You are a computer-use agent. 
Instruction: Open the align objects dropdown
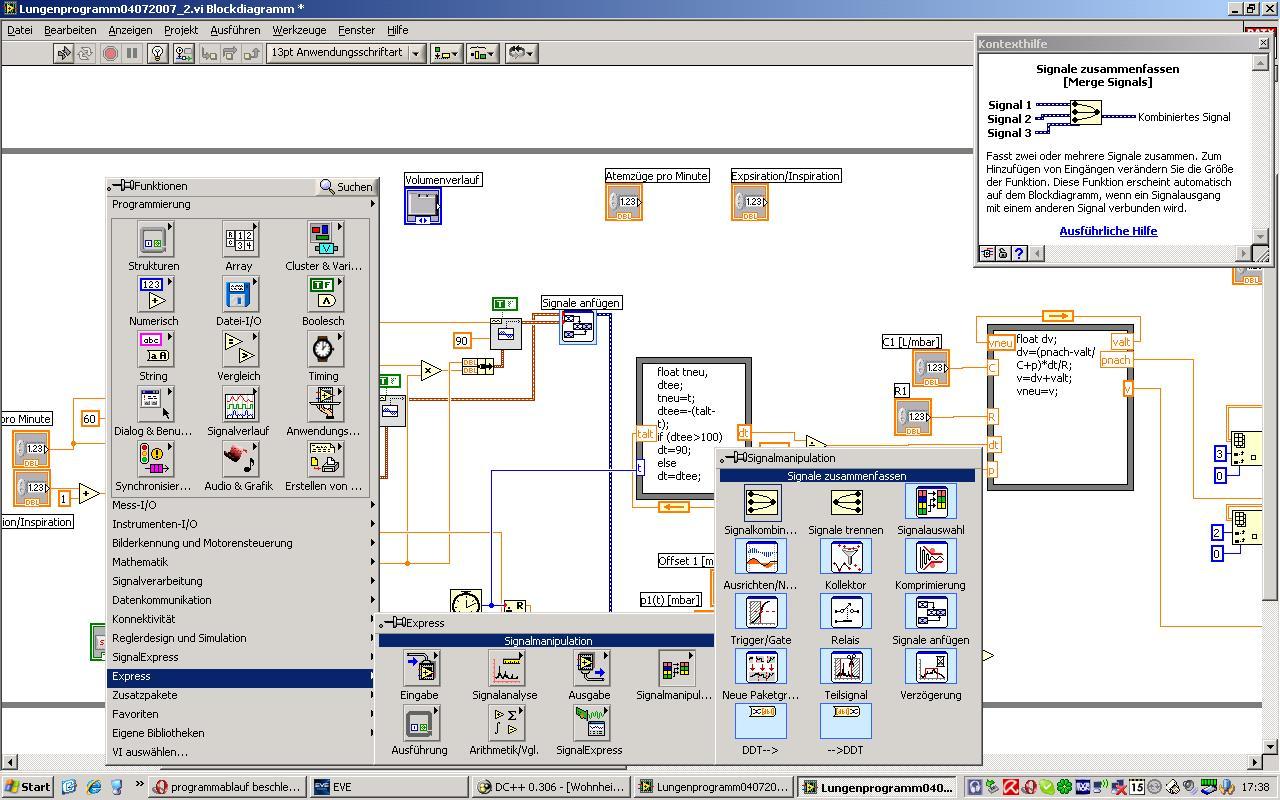[446, 53]
